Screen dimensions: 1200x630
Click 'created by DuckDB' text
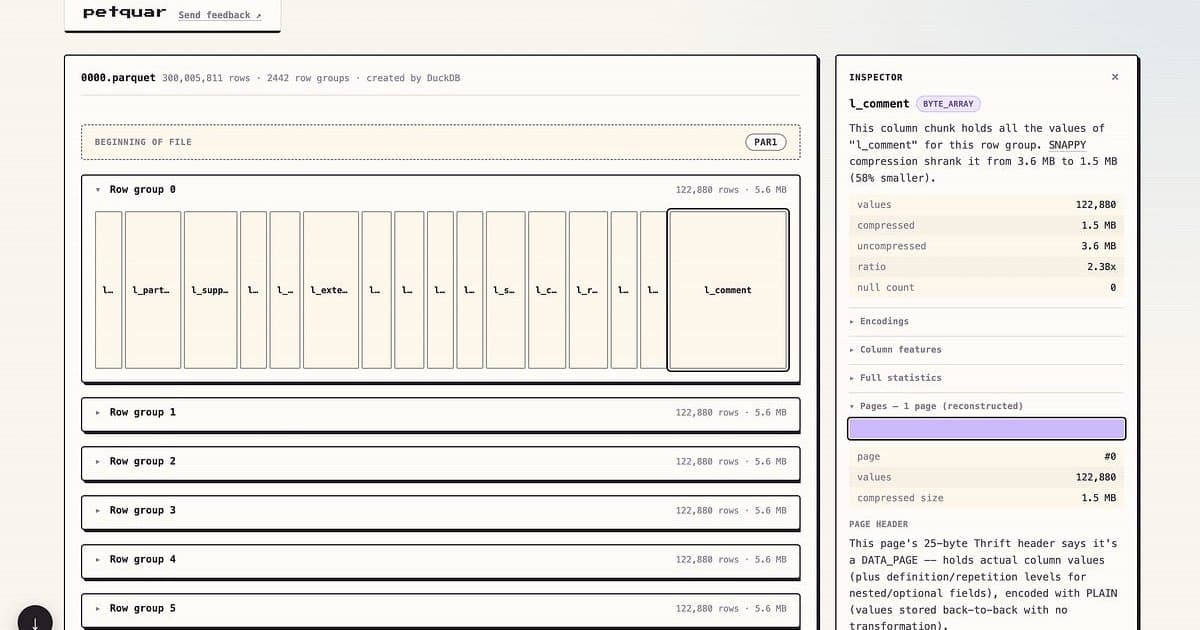click(x=413, y=78)
